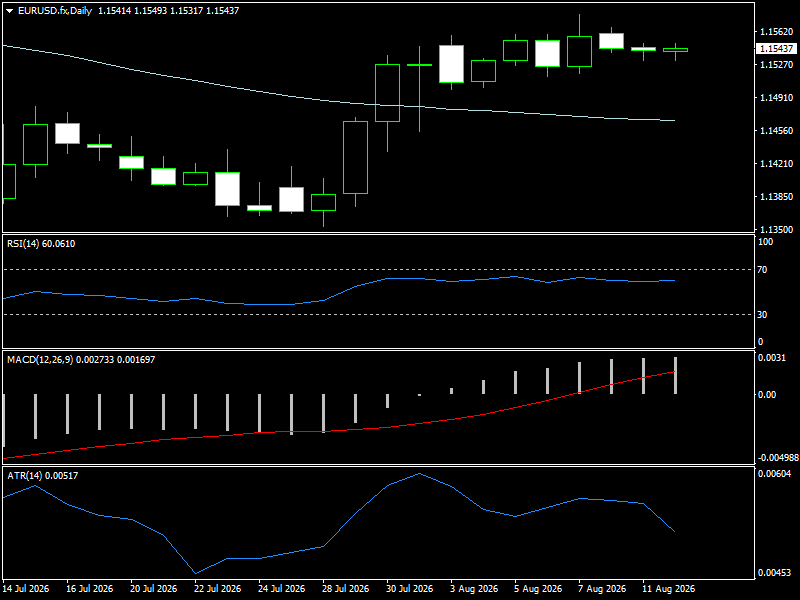800x600 pixels.
Task: Click the MACD(12,26,9) indicator label
Action: [81, 360]
